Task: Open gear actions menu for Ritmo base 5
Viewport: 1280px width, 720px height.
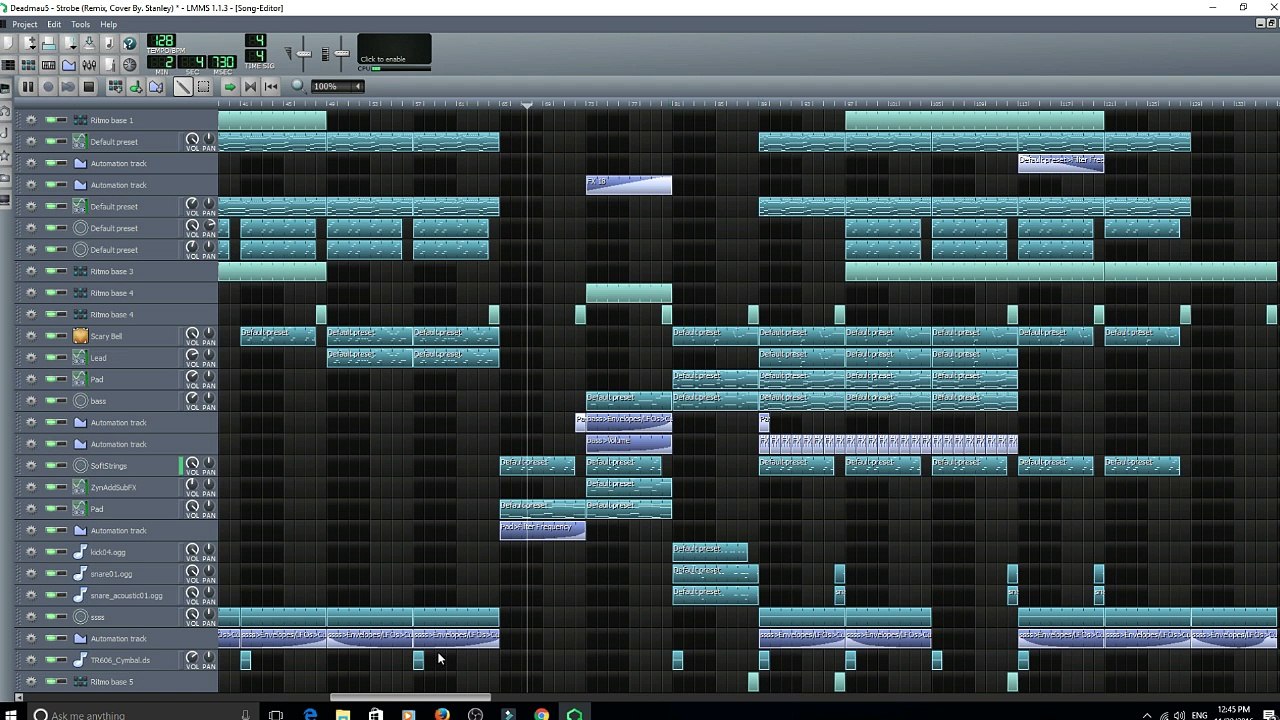Action: tap(31, 682)
